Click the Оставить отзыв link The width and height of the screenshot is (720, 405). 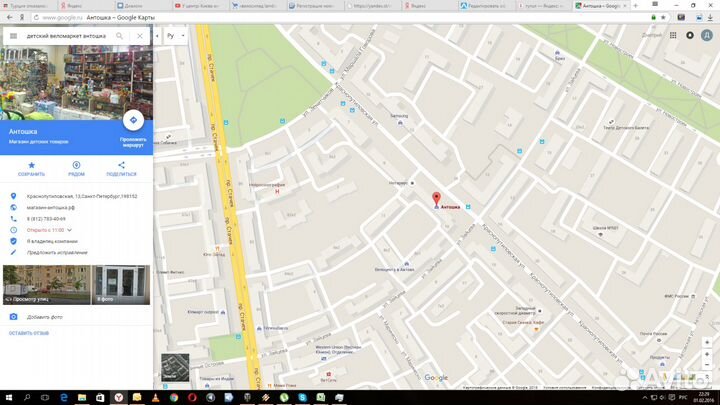point(29,333)
